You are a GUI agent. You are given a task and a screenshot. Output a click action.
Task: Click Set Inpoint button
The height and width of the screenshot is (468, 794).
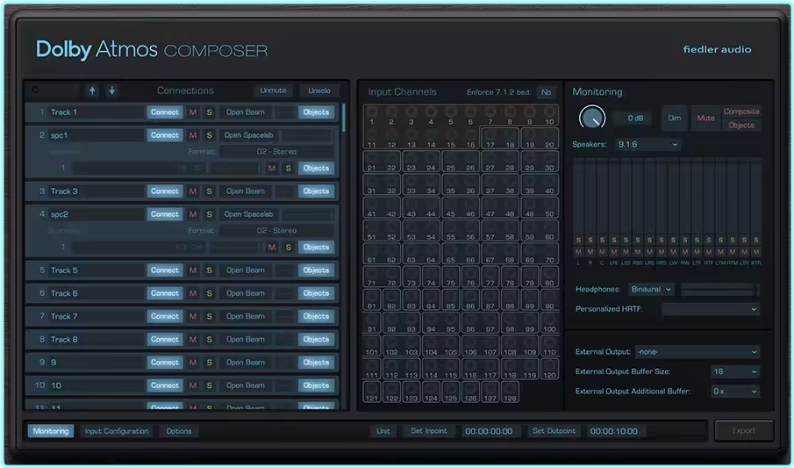click(x=429, y=431)
